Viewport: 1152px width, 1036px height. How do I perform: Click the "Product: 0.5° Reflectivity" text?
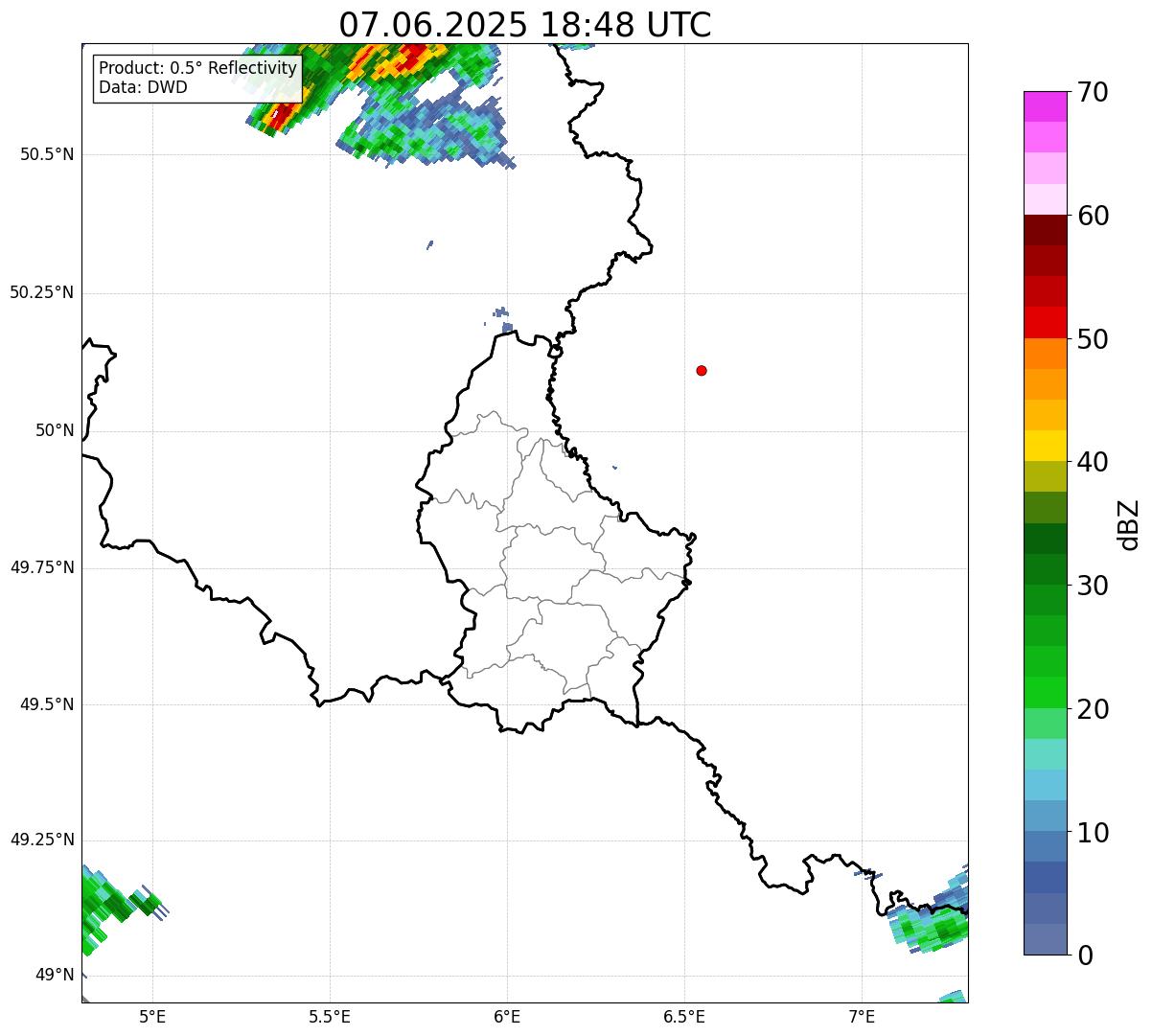198,69
